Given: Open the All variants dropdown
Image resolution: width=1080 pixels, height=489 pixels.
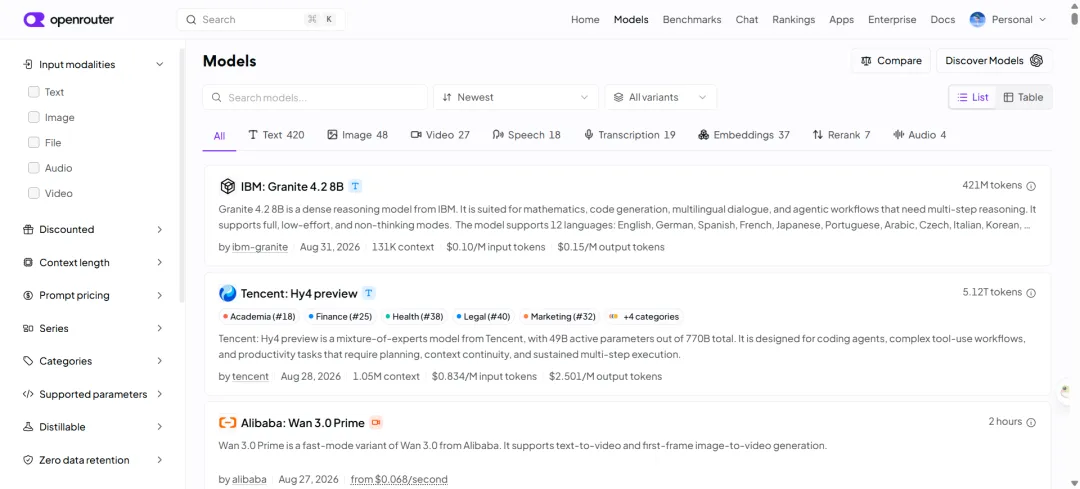Looking at the screenshot, I should [661, 97].
